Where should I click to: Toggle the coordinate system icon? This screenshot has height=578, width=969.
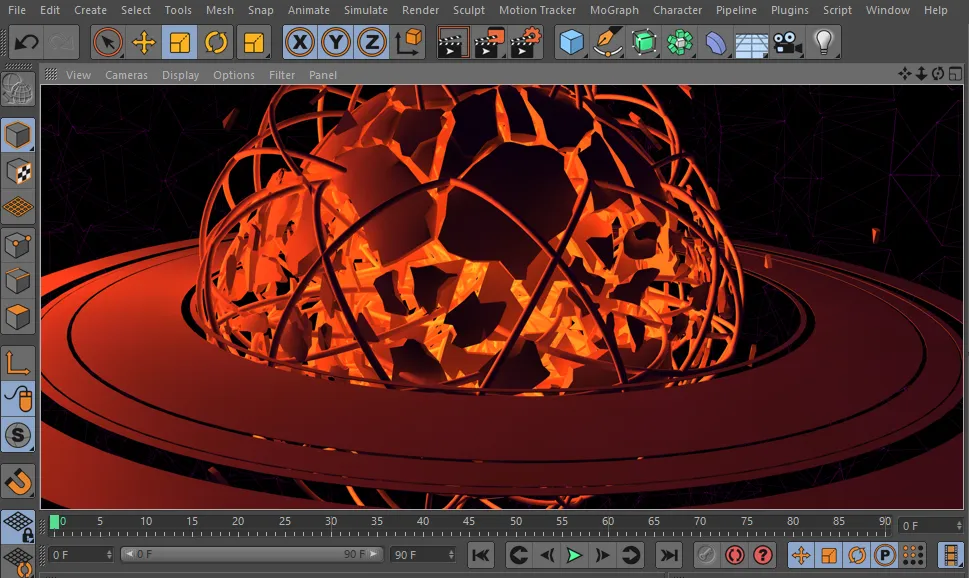[x=408, y=43]
